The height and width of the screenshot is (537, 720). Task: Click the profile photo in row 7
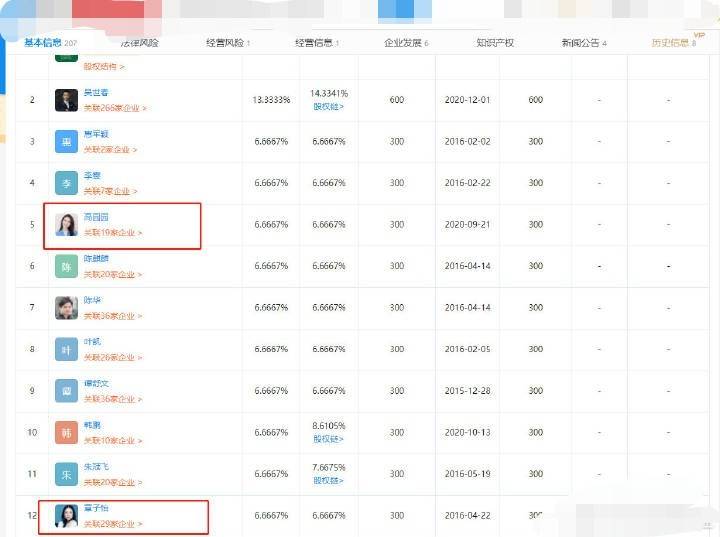tap(67, 308)
